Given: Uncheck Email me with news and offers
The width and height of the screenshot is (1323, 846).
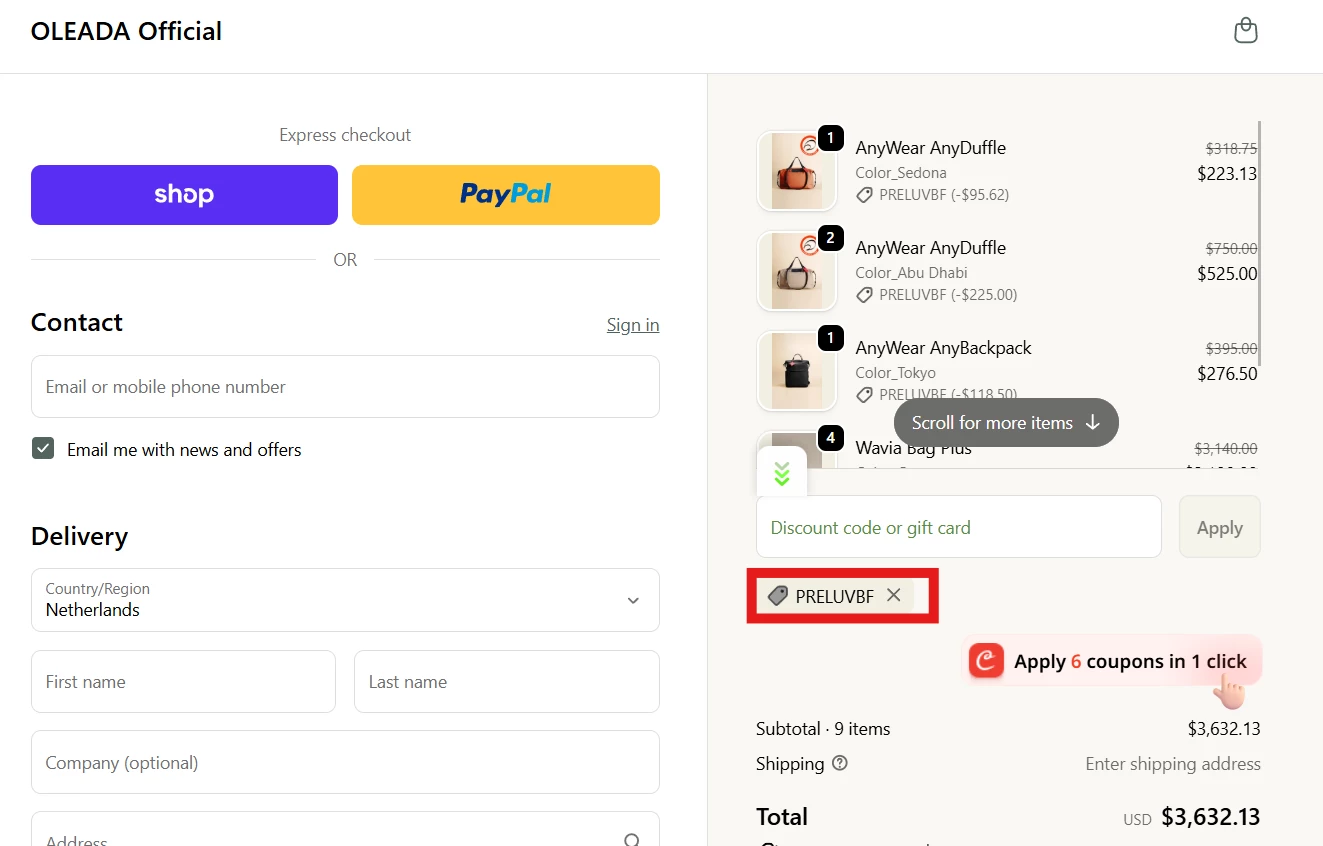Looking at the screenshot, I should (x=43, y=448).
